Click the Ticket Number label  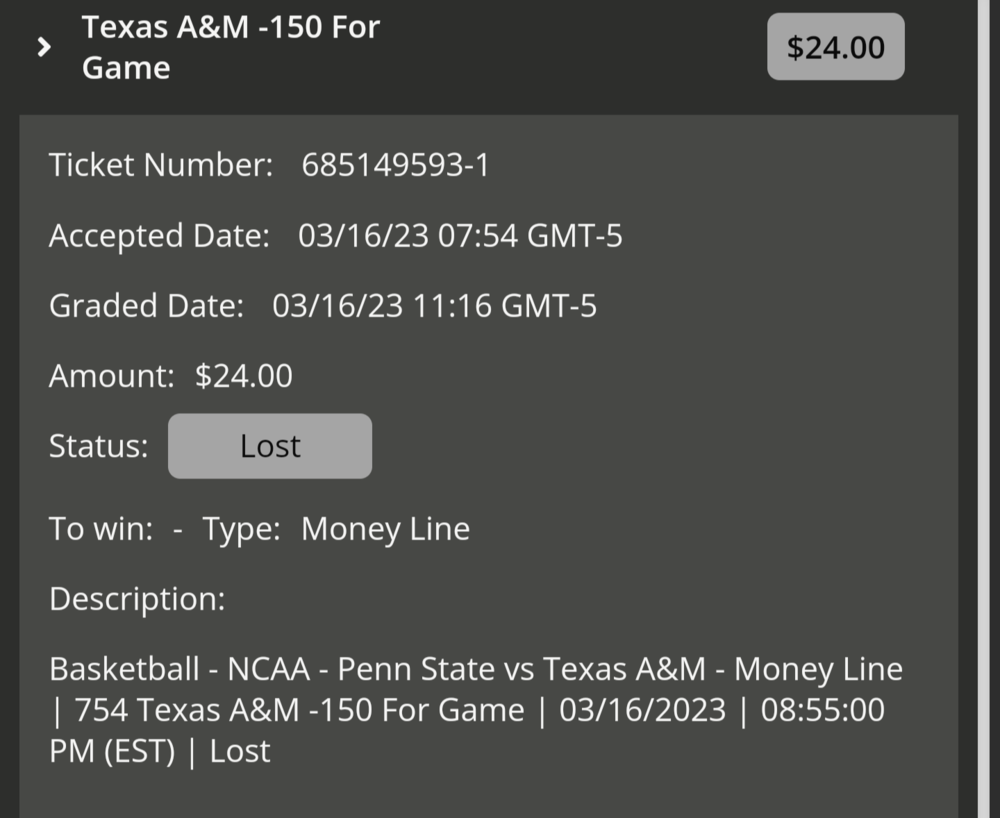tap(161, 165)
